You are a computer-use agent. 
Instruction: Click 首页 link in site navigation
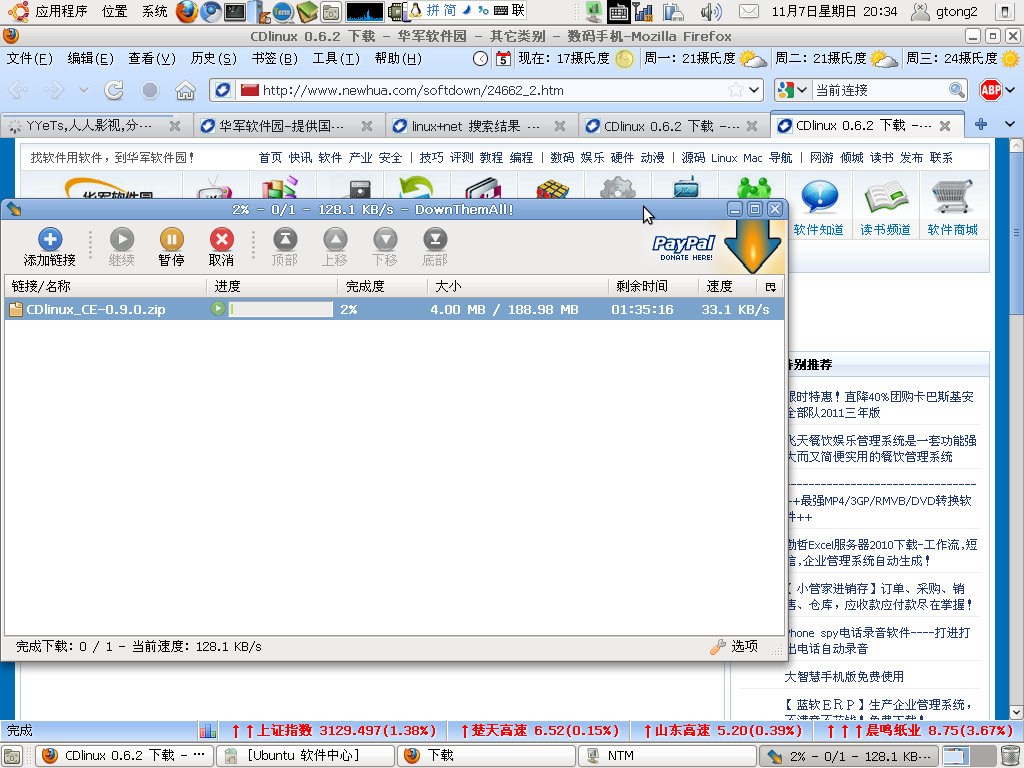click(270, 157)
